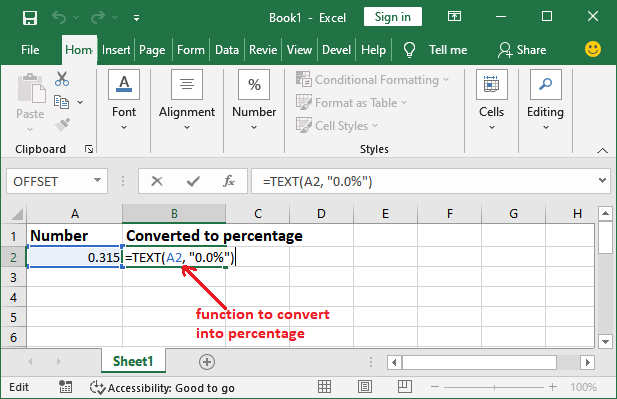Viewport: 617px width, 399px height.
Task: Switch to the Page Layout tab
Action: [152, 50]
